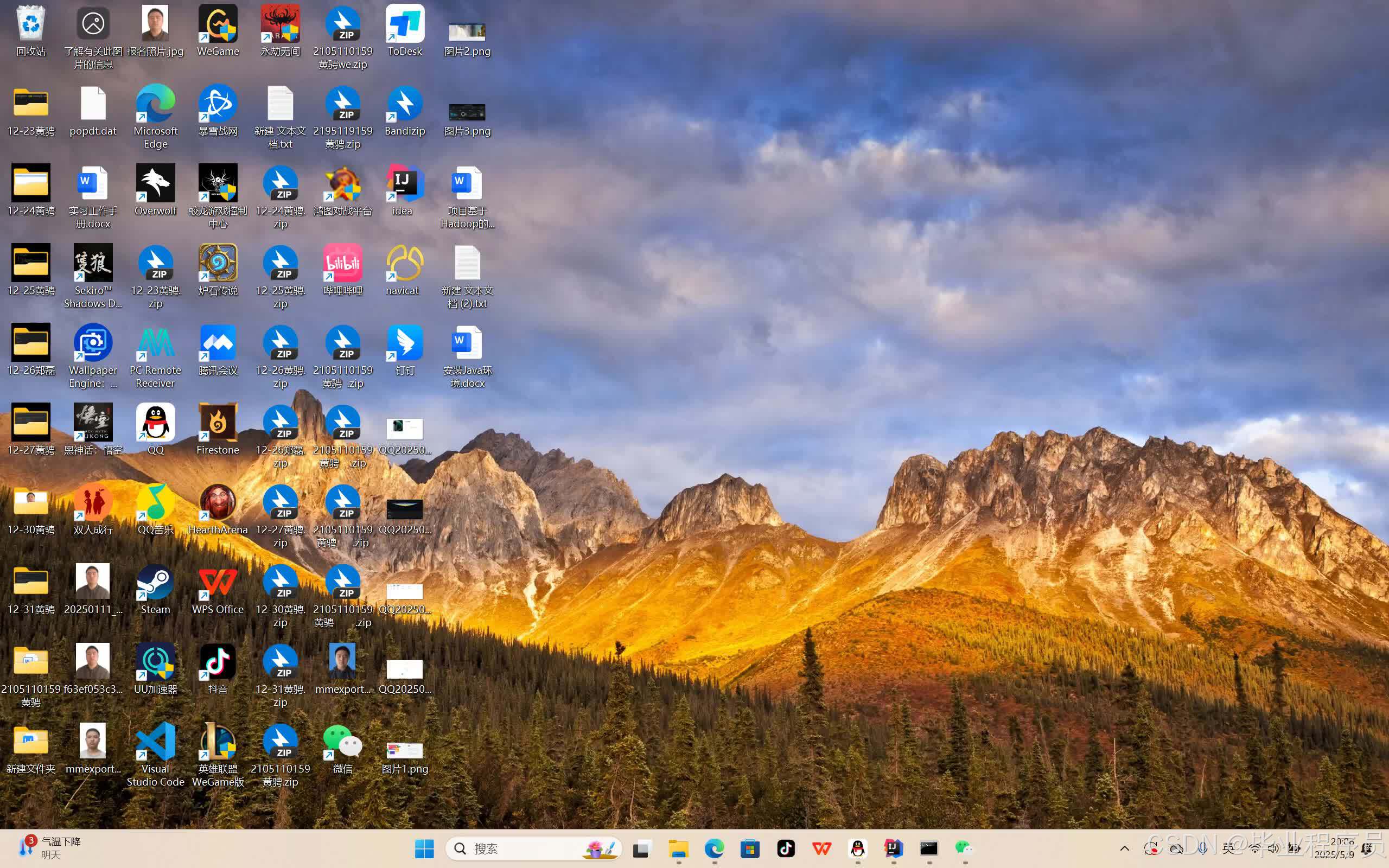
Task: Open WPS Office from the taskbar
Action: 822,848
